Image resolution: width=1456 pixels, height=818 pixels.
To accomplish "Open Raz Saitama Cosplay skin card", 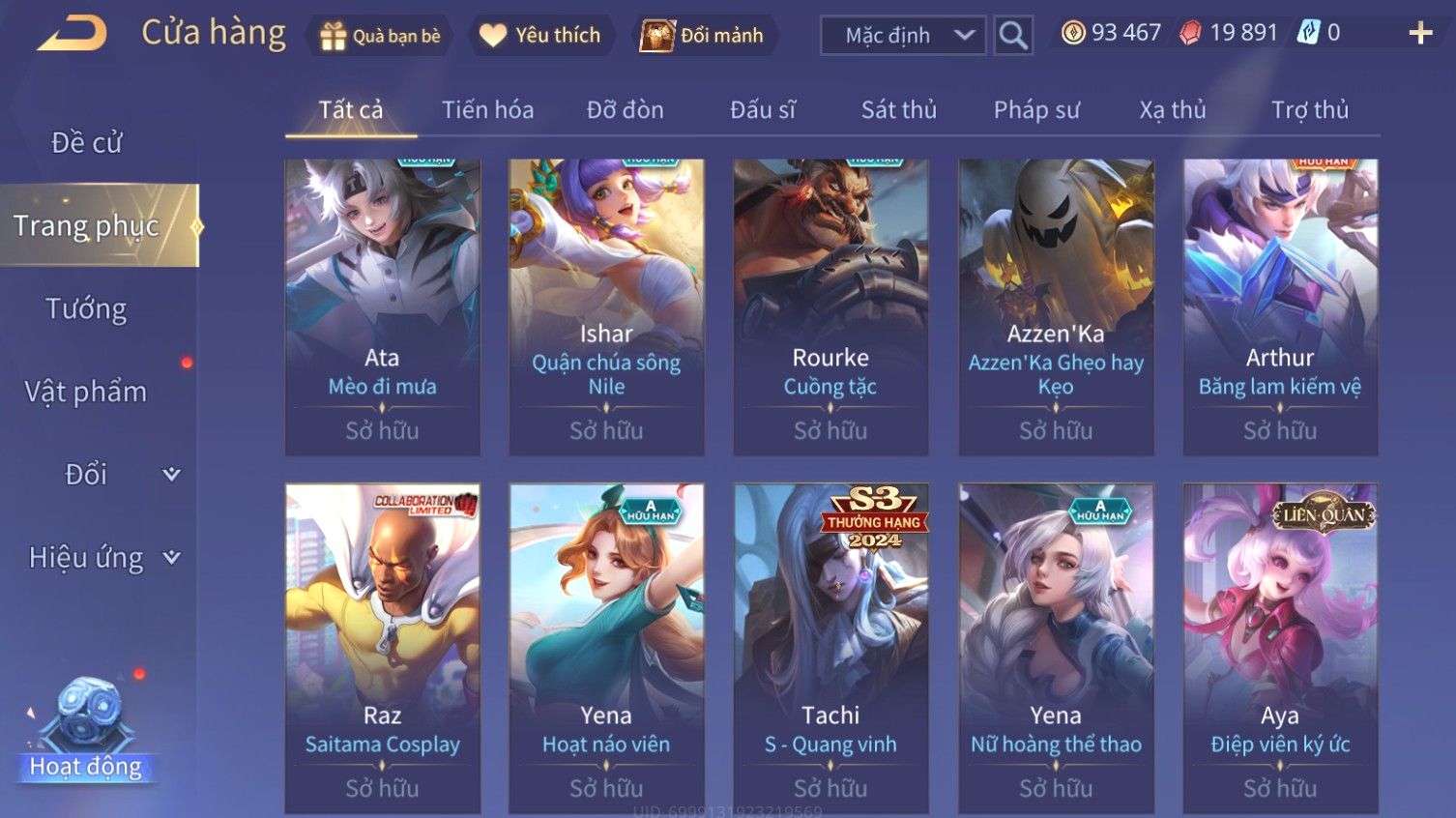I will 383,648.
